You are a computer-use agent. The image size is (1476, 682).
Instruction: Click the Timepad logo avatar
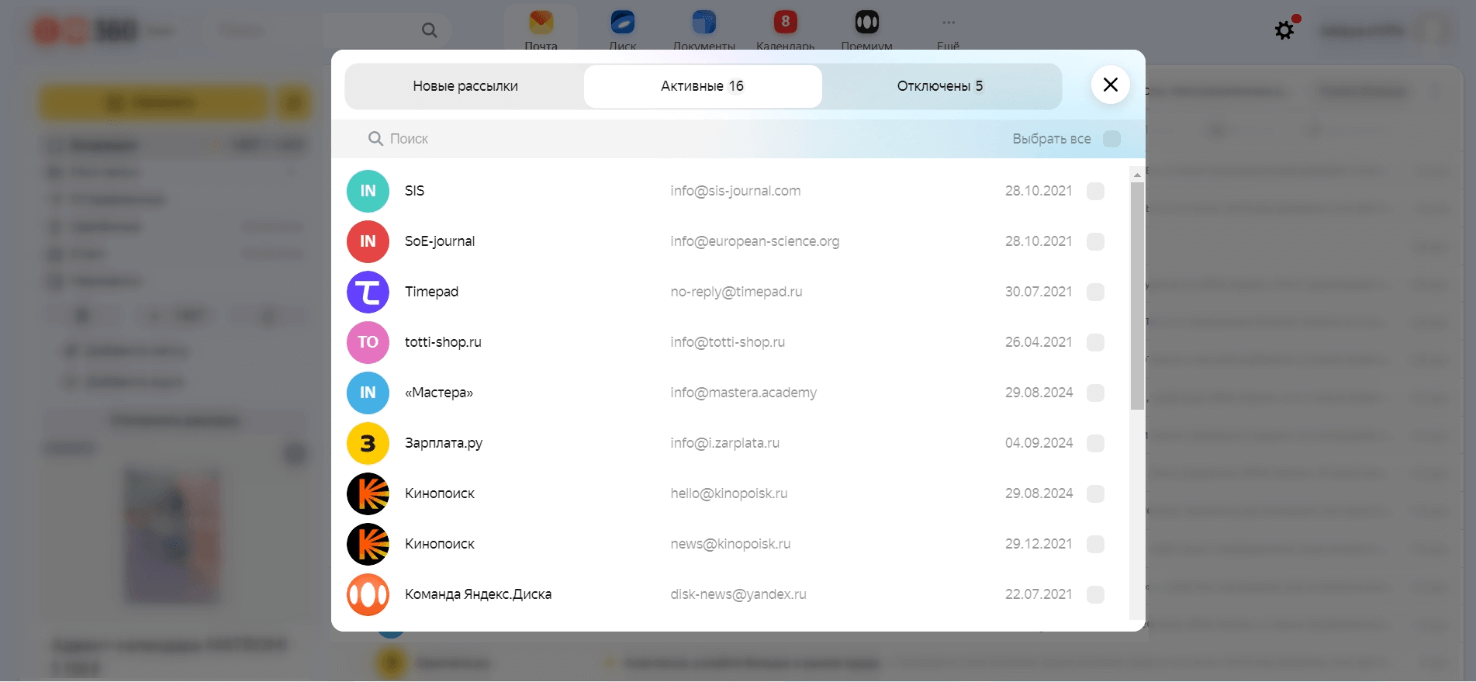pos(368,292)
